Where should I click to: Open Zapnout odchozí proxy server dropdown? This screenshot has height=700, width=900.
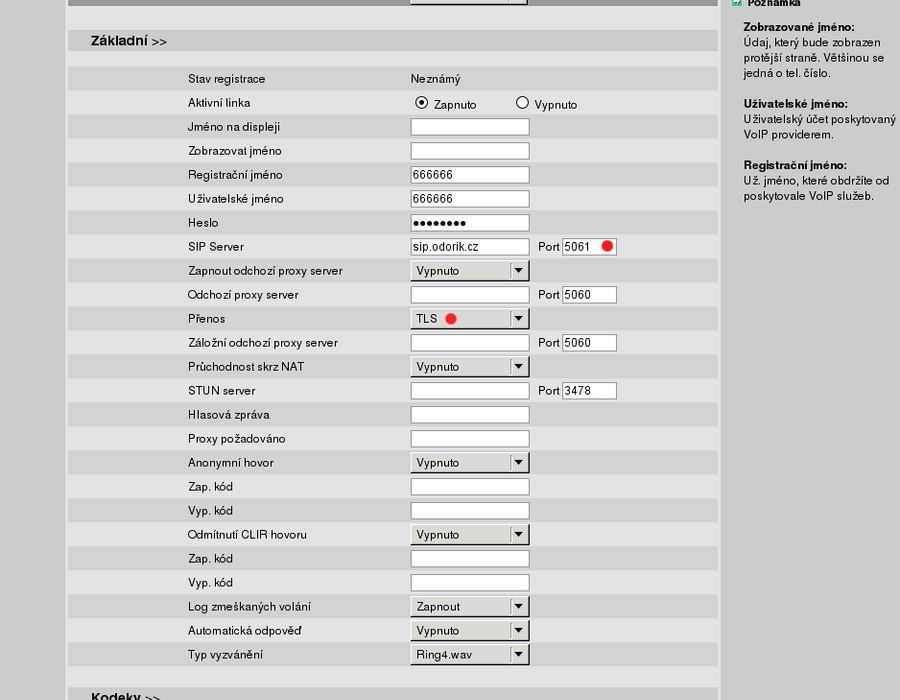click(x=470, y=271)
